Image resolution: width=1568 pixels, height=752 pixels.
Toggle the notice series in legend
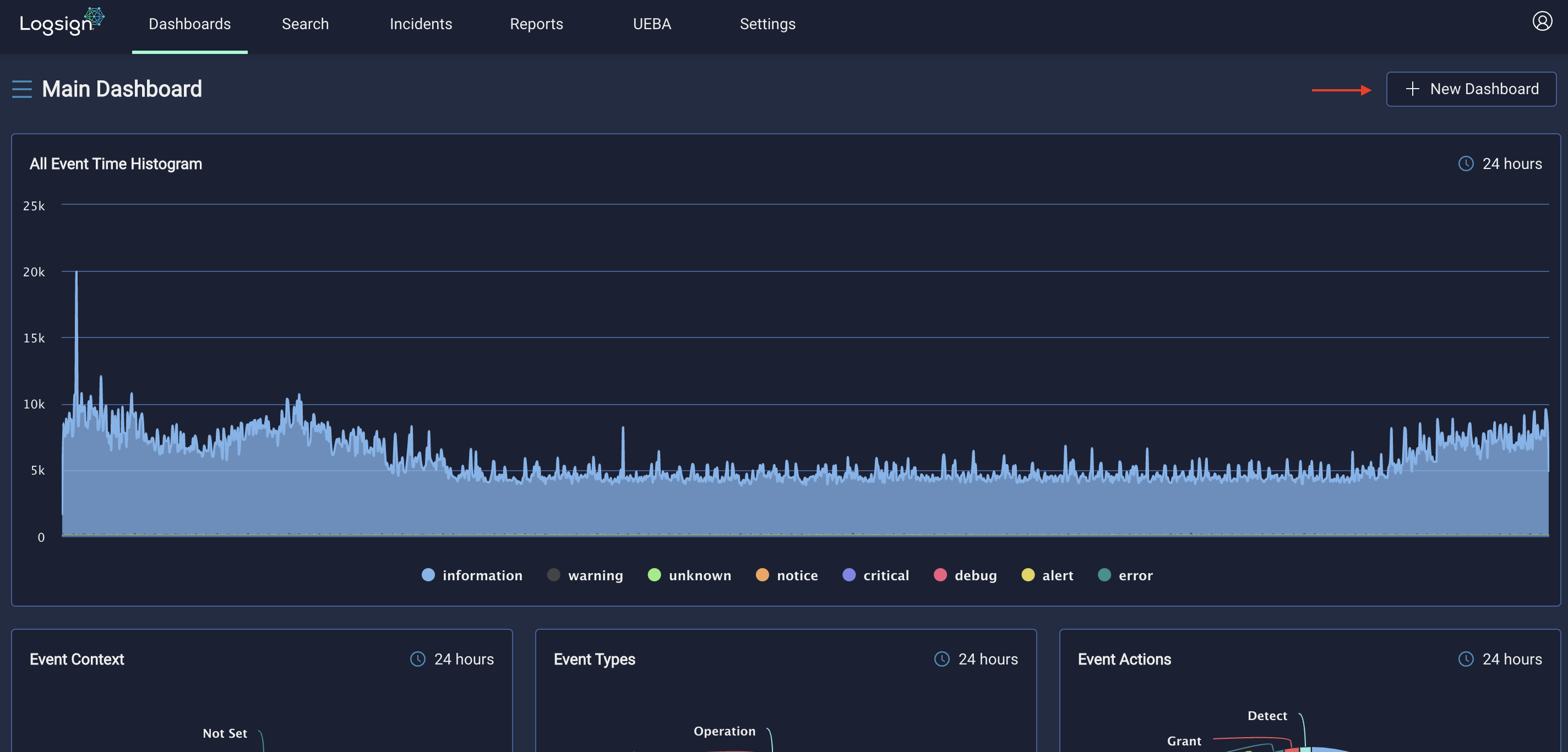[x=786, y=575]
